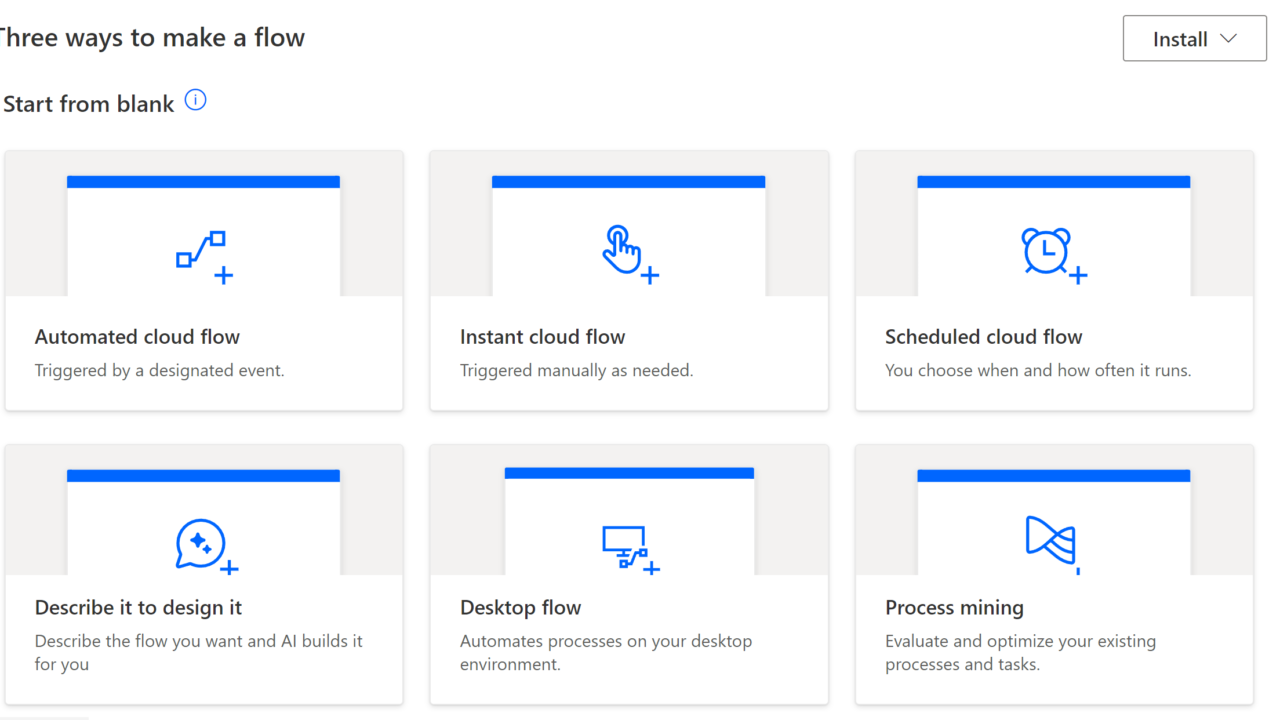The height and width of the screenshot is (720, 1280).
Task: Click the Instant cloud flow title
Action: tap(542, 337)
